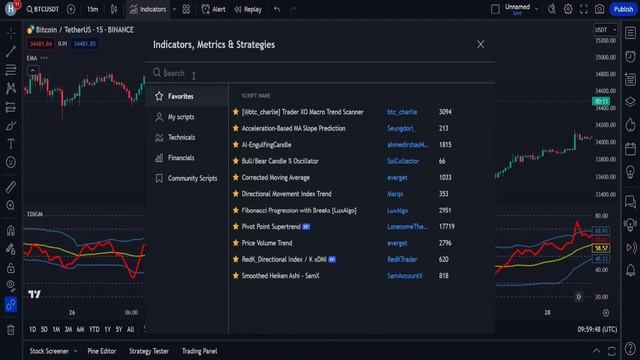Viewport: 640px width, 360px height.
Task: Expand the bottom panel chevron
Action: click(596, 351)
